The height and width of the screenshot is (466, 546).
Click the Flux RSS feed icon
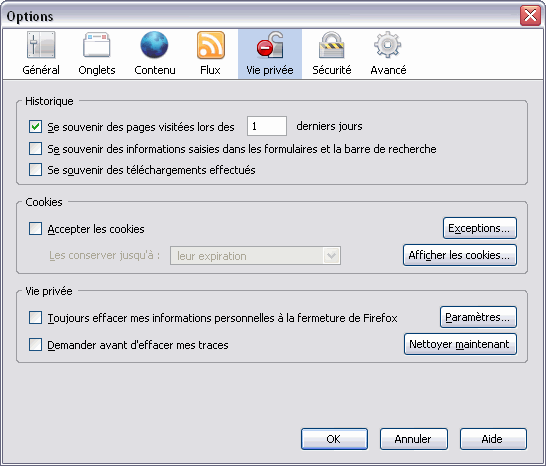(211, 45)
